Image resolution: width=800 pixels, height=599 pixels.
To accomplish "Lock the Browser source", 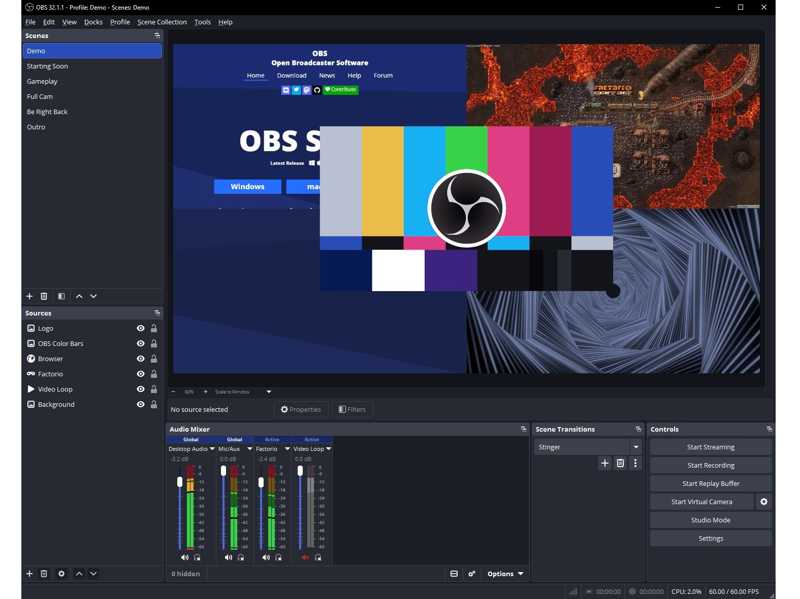I will (154, 359).
